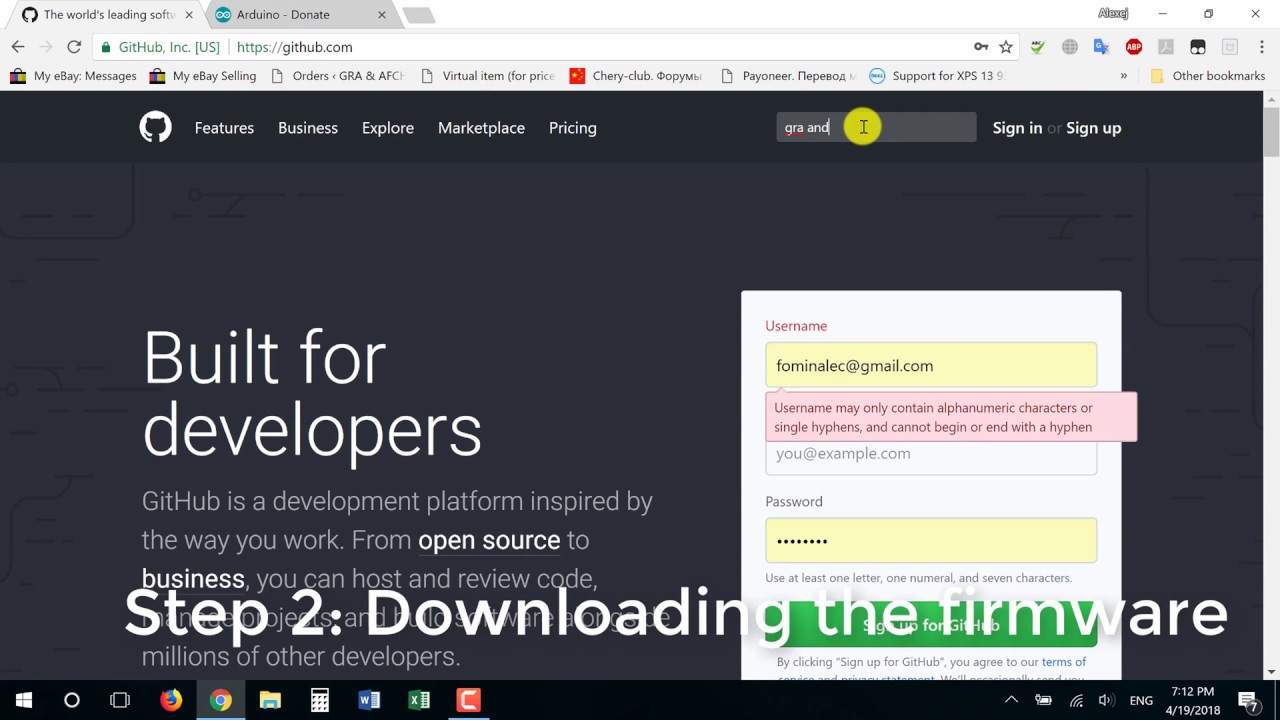Image resolution: width=1280 pixels, height=720 pixels.
Task: Open Adblock Plus extension
Action: (x=1133, y=47)
